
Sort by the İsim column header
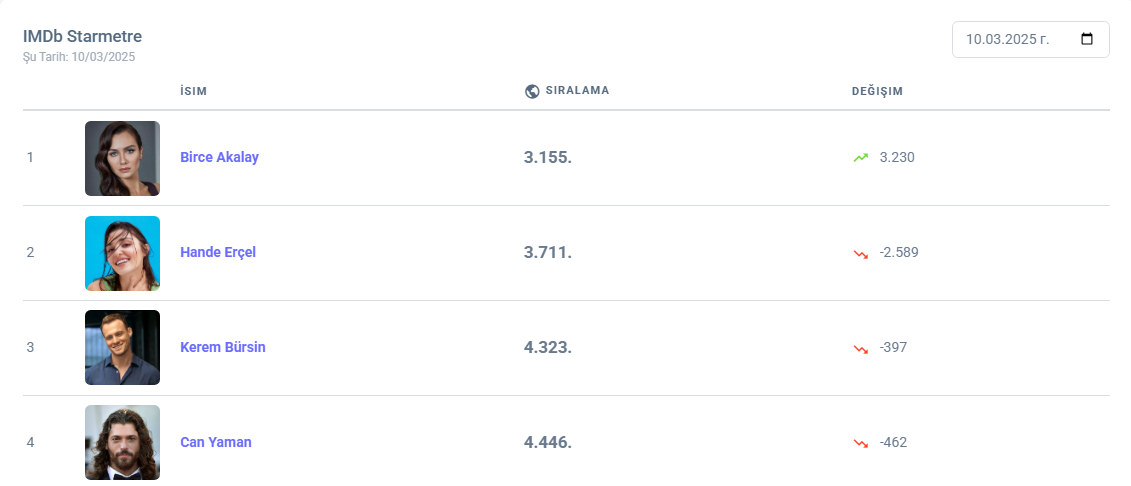(193, 91)
